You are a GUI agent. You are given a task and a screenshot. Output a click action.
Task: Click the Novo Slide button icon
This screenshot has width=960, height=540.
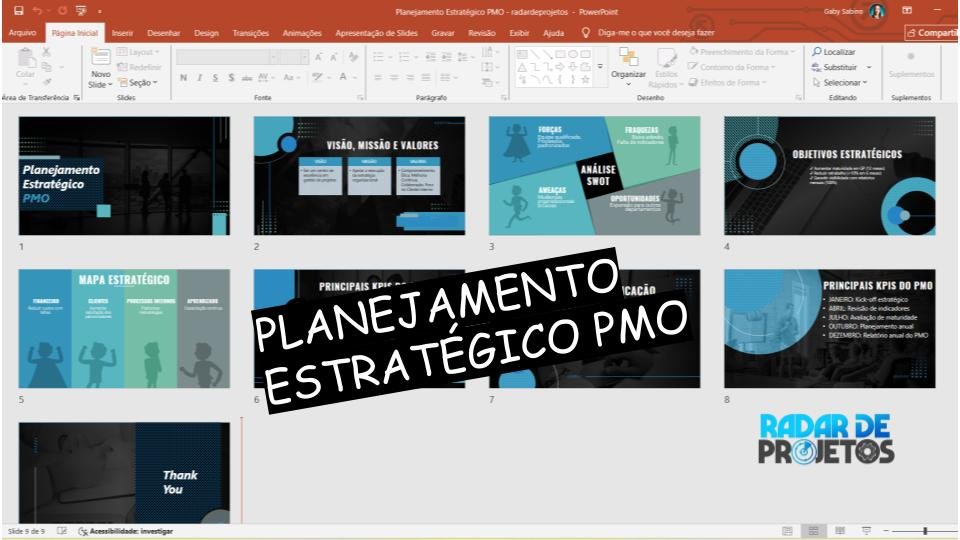pos(101,59)
